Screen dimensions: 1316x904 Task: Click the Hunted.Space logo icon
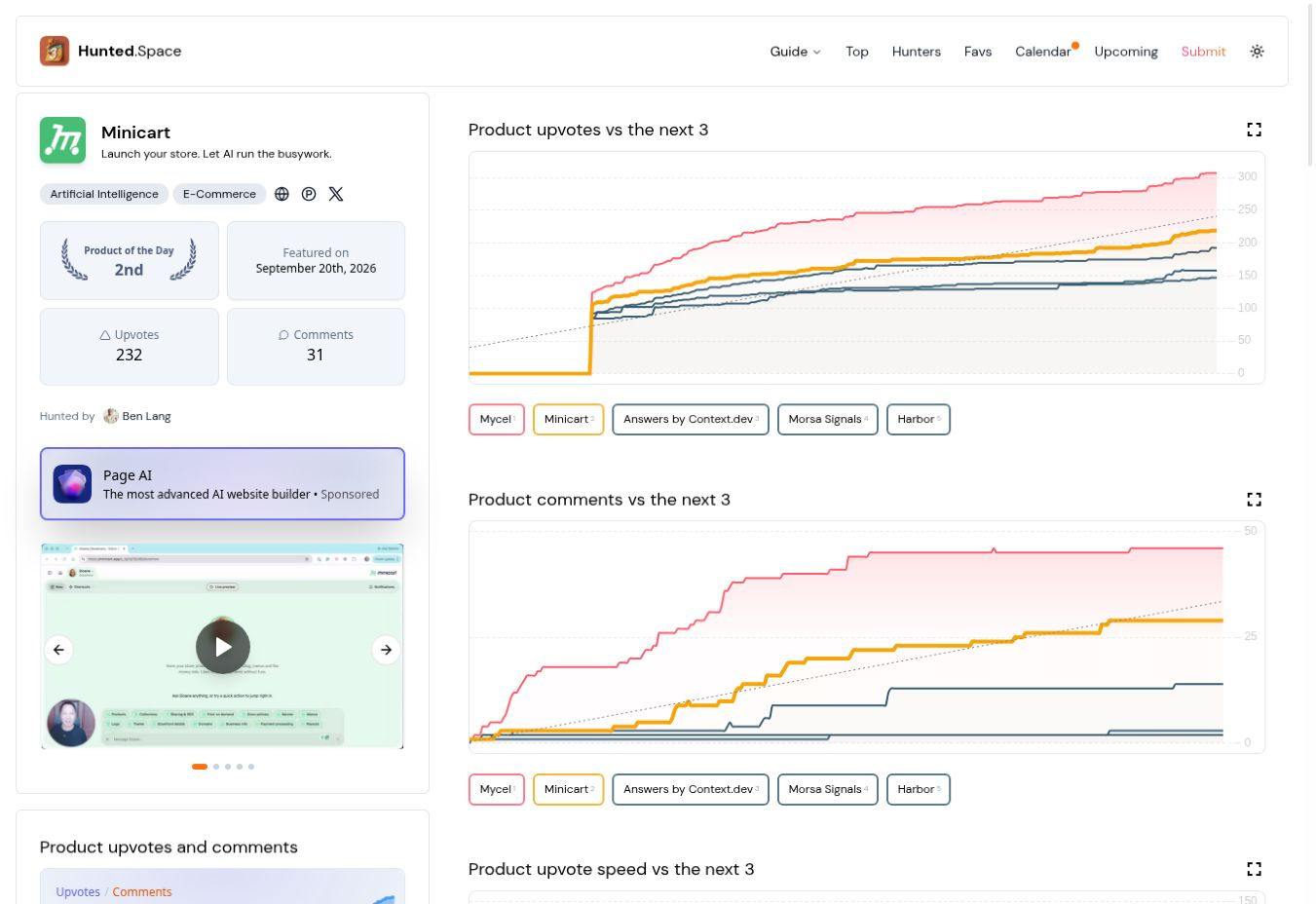(55, 51)
